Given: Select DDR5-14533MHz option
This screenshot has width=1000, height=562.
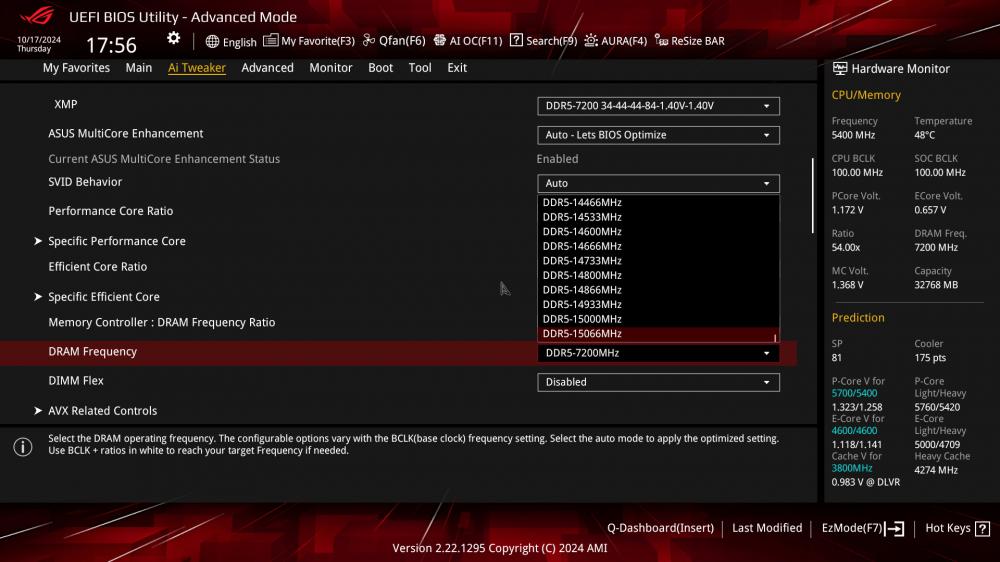Looking at the screenshot, I should (658, 217).
